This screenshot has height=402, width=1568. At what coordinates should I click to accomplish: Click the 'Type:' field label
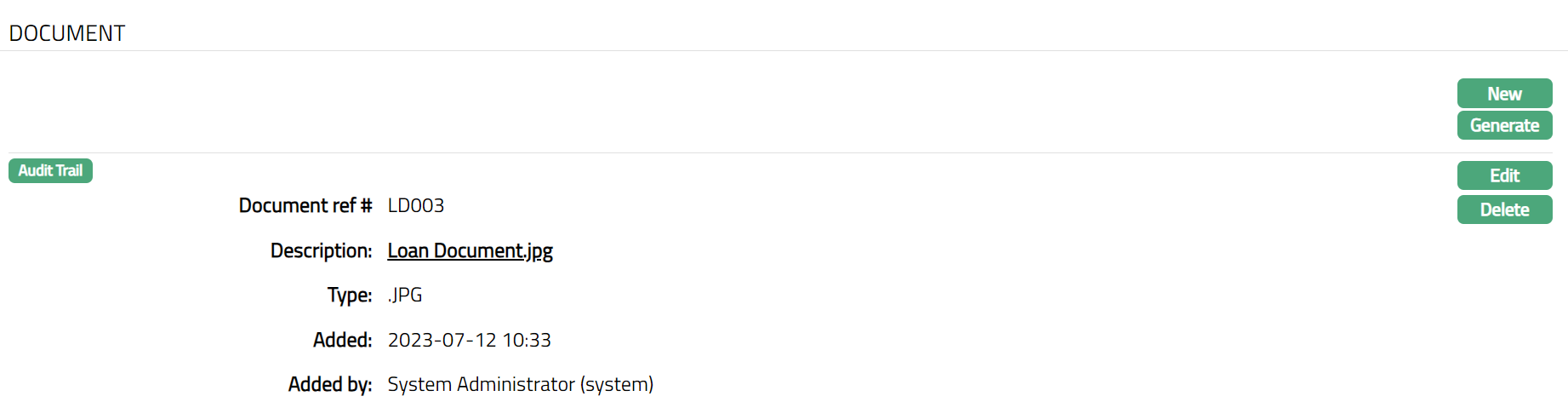pos(350,295)
